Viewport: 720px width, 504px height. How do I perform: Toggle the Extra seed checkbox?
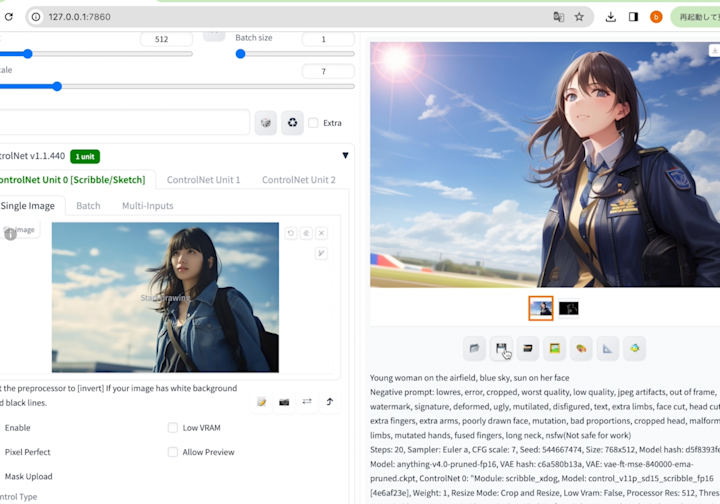(313, 123)
